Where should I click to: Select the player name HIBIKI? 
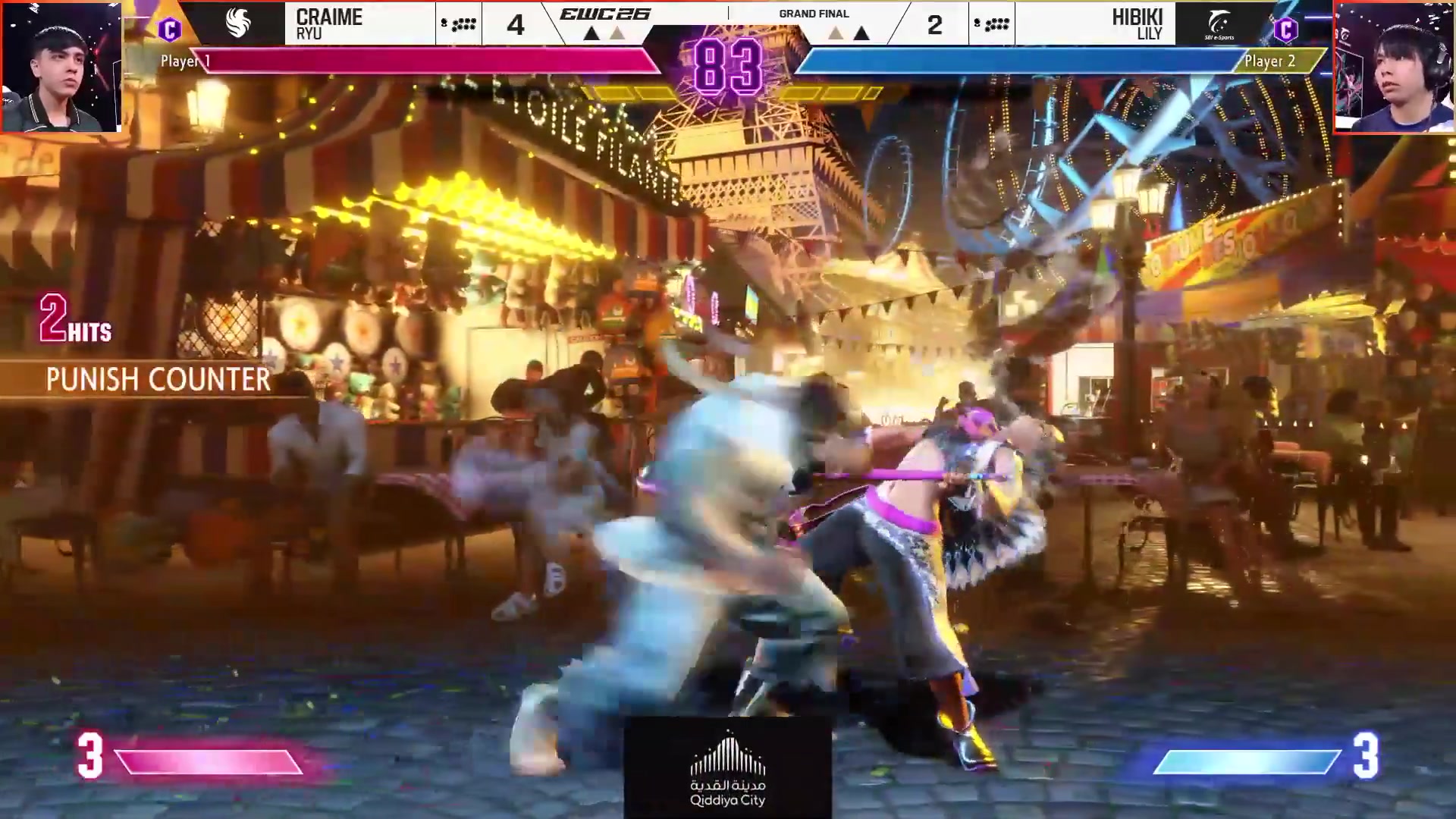[x=1137, y=17]
